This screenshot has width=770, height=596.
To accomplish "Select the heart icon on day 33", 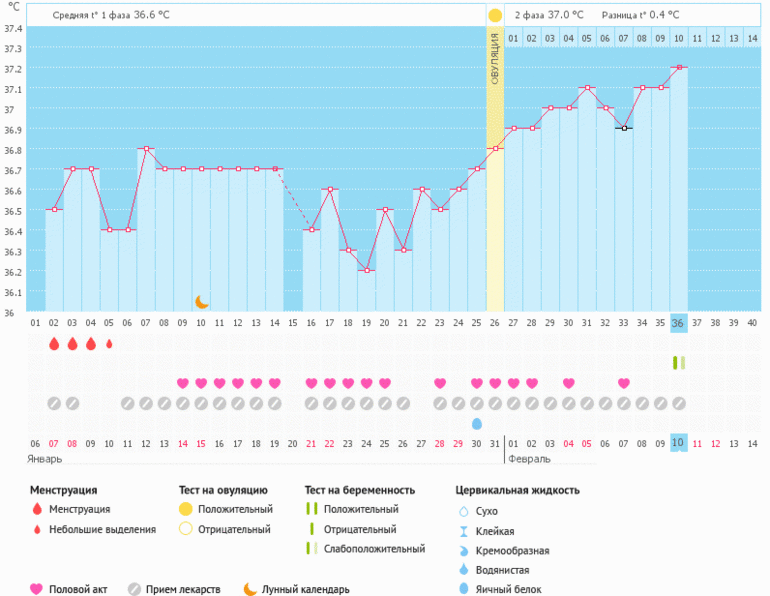I will click(x=623, y=383).
